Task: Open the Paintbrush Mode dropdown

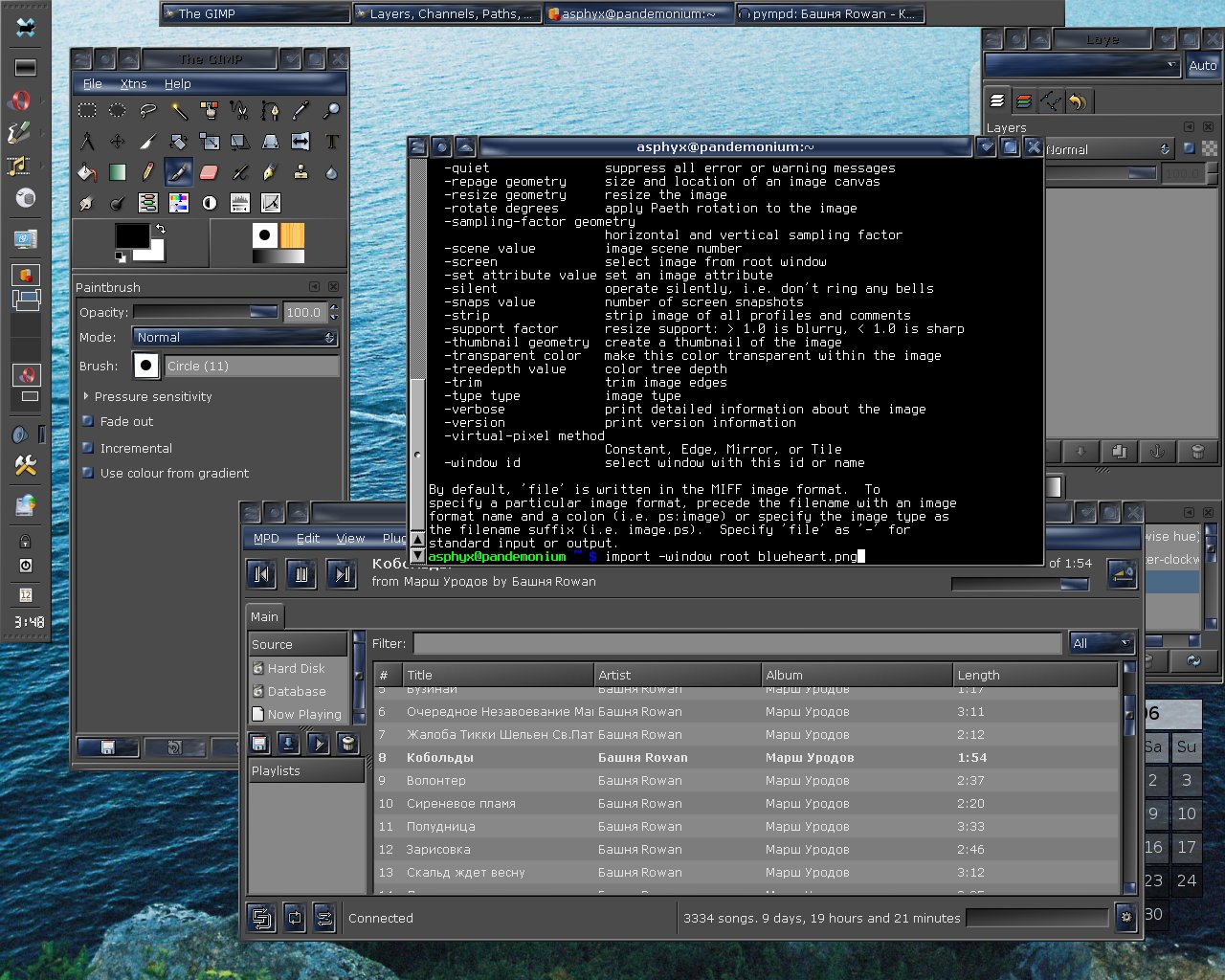Action: [x=235, y=337]
